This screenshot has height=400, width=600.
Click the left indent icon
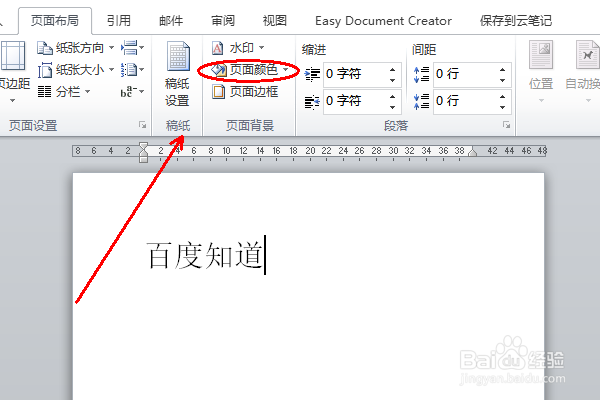pos(312,74)
